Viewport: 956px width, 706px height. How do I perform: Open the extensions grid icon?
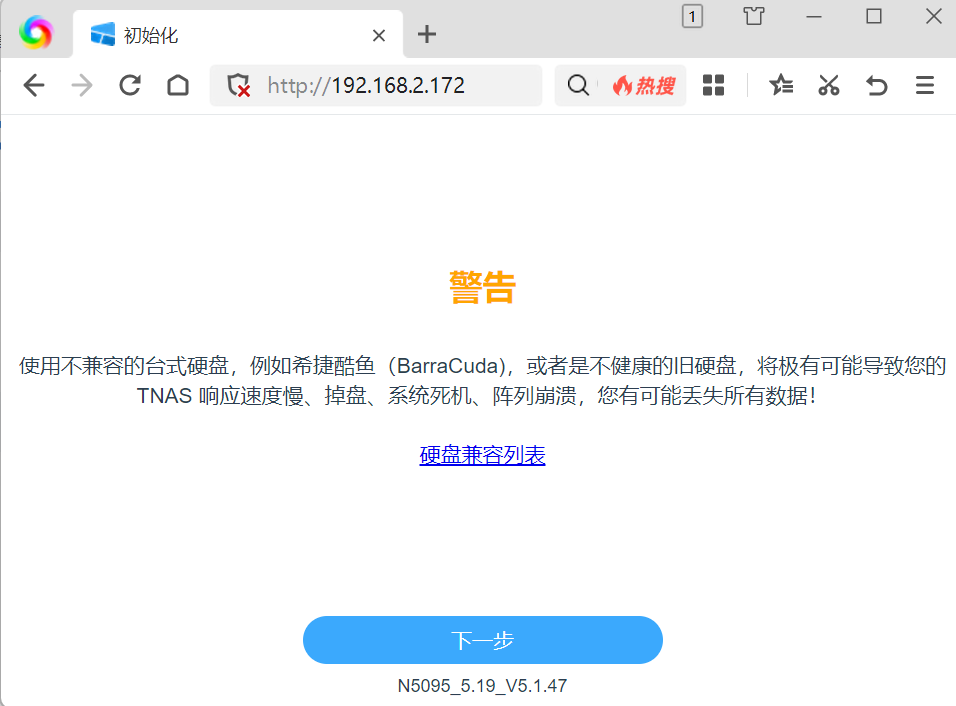click(713, 86)
